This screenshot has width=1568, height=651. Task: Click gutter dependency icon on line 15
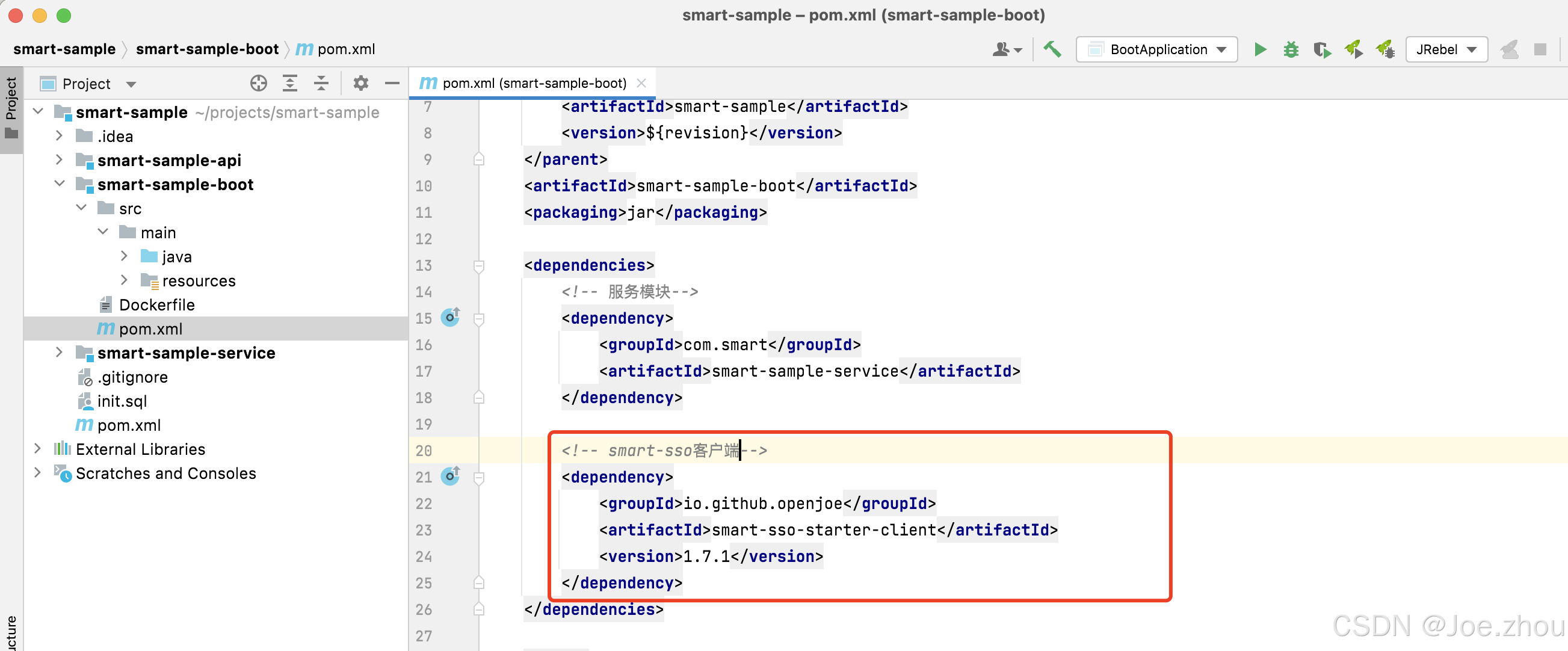tap(451, 318)
